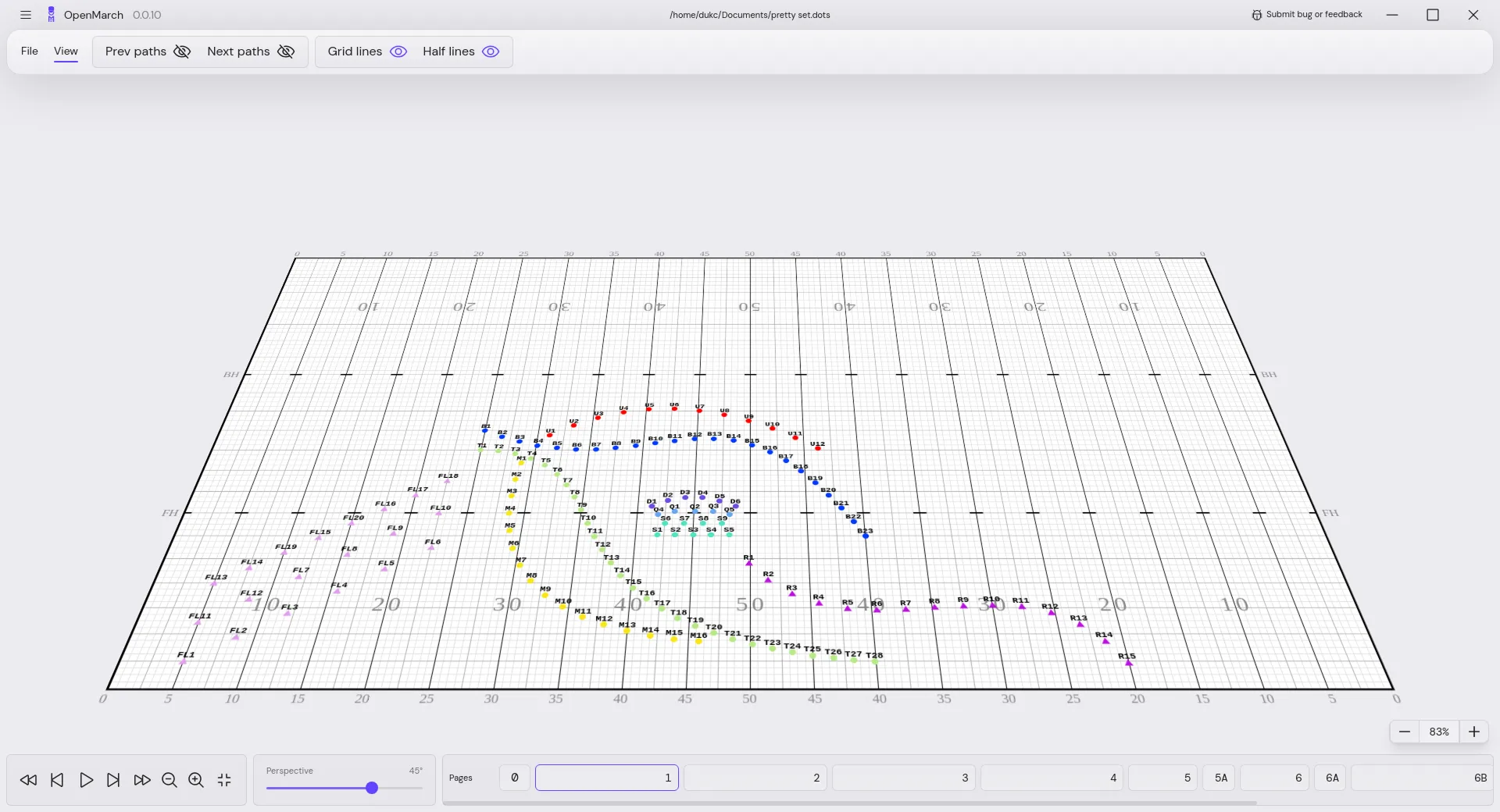Select the View tab
This screenshot has height=812, width=1500.
pyautogui.click(x=66, y=52)
